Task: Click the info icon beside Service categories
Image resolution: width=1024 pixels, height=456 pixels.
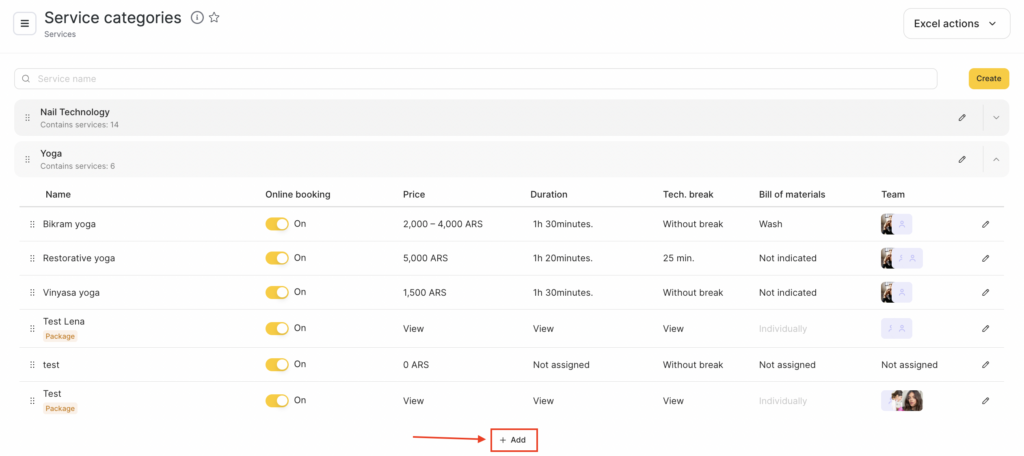Action: tap(197, 18)
